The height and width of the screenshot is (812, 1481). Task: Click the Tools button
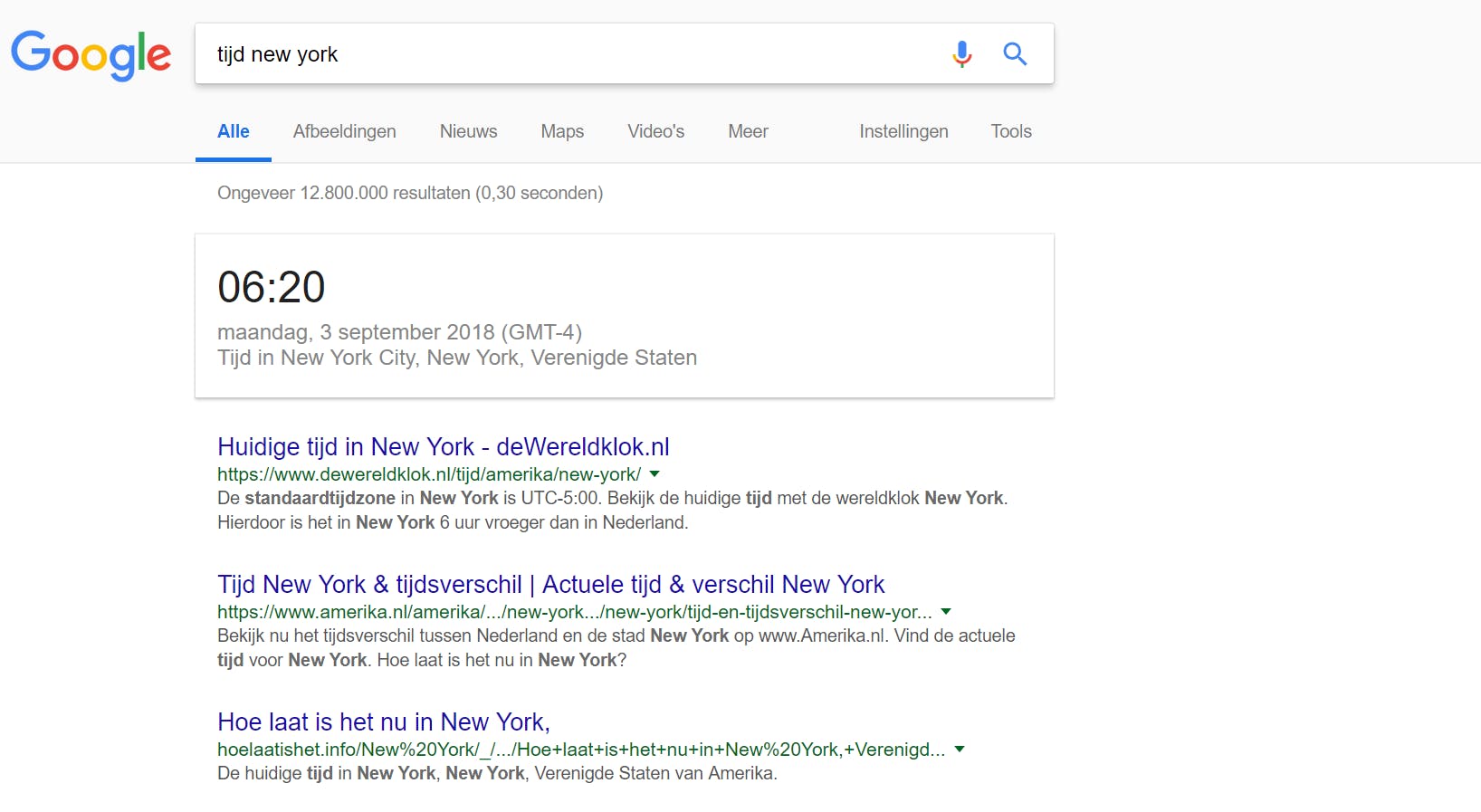1011,131
